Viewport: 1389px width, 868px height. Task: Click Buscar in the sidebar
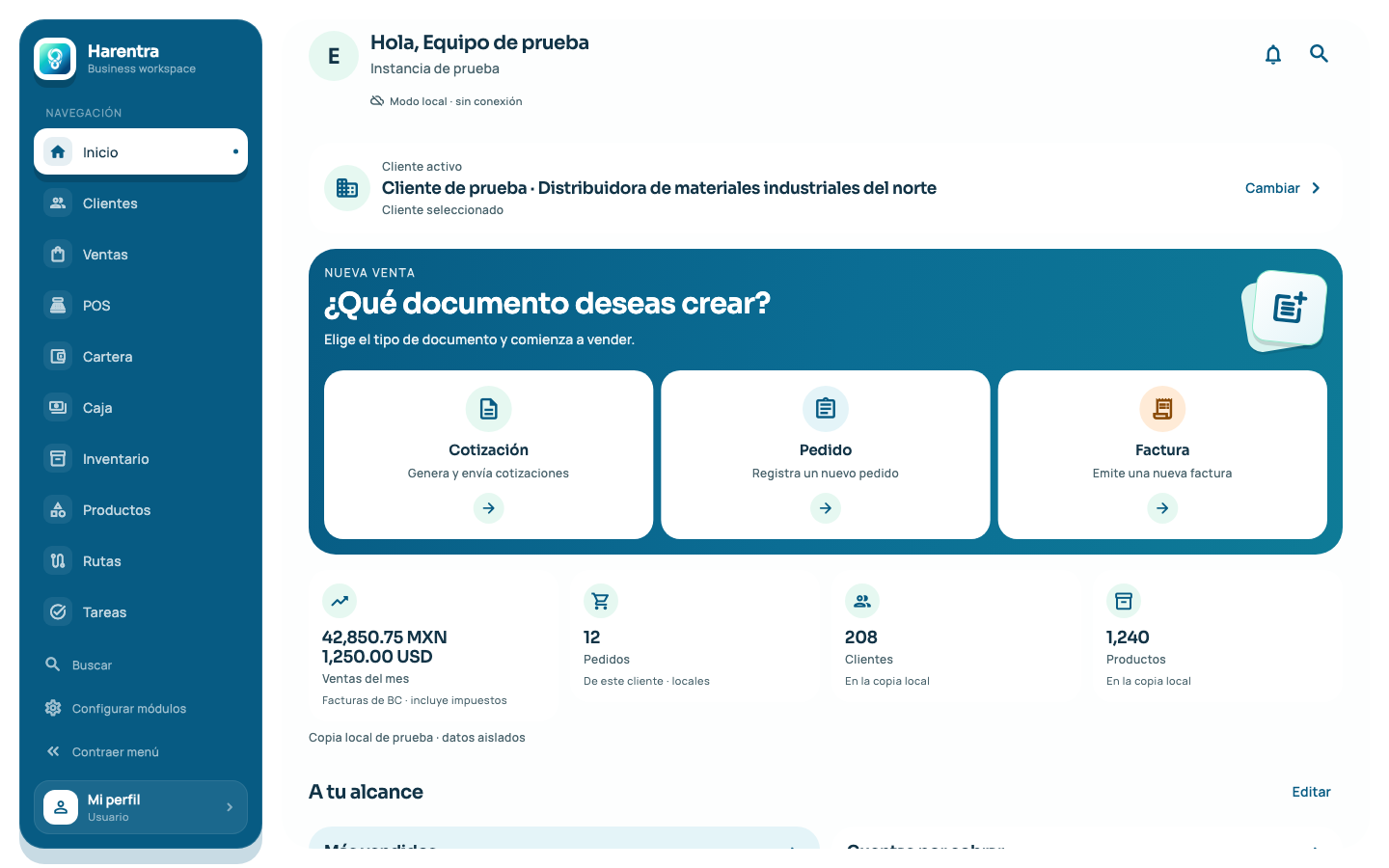pyautogui.click(x=141, y=665)
